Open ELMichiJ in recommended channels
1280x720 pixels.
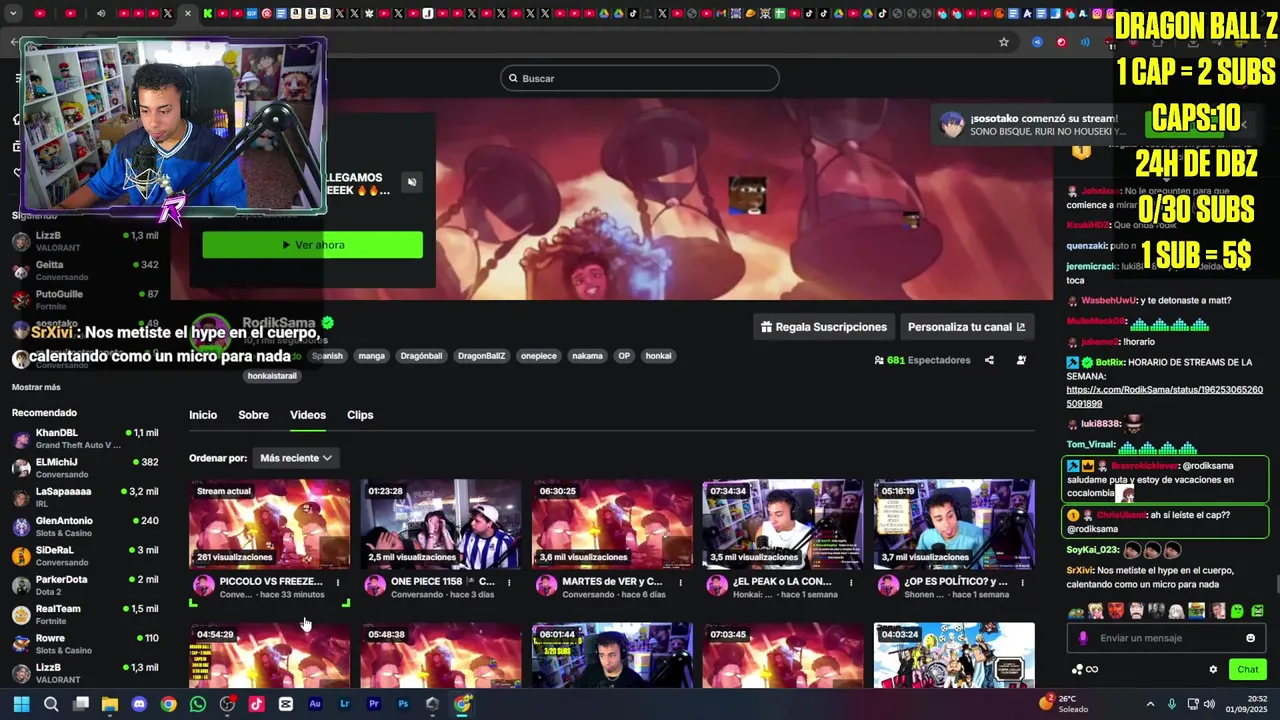tap(85, 468)
